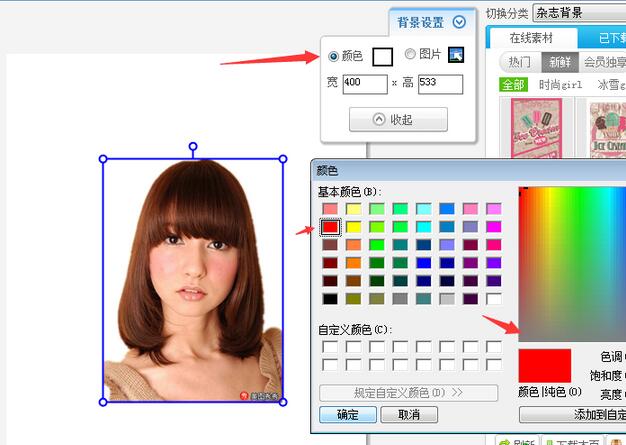Edit the 宽 width field showing 400

[365, 84]
